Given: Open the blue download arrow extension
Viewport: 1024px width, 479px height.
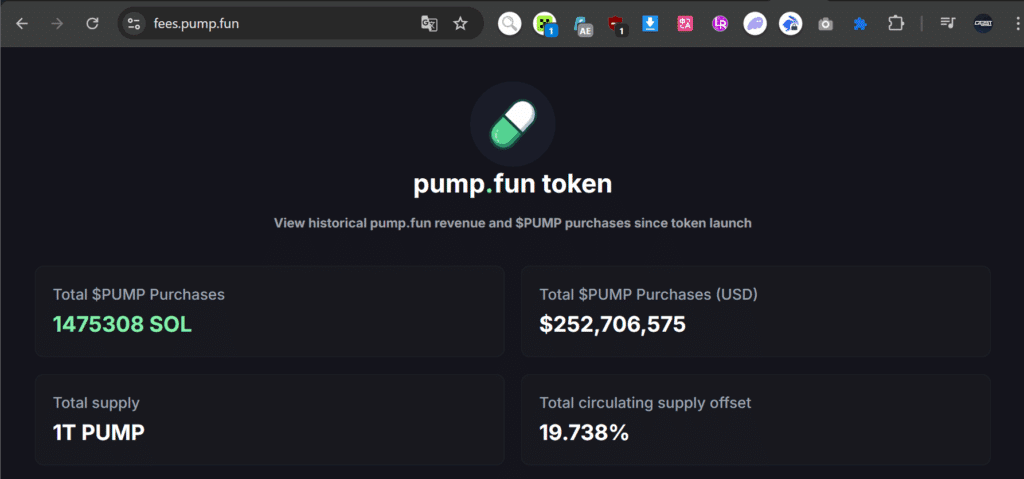Looking at the screenshot, I should [x=650, y=24].
